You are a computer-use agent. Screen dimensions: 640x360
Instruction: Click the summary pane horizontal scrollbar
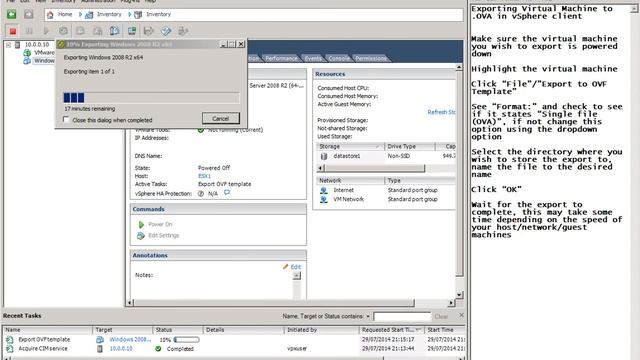[x=274, y=303]
